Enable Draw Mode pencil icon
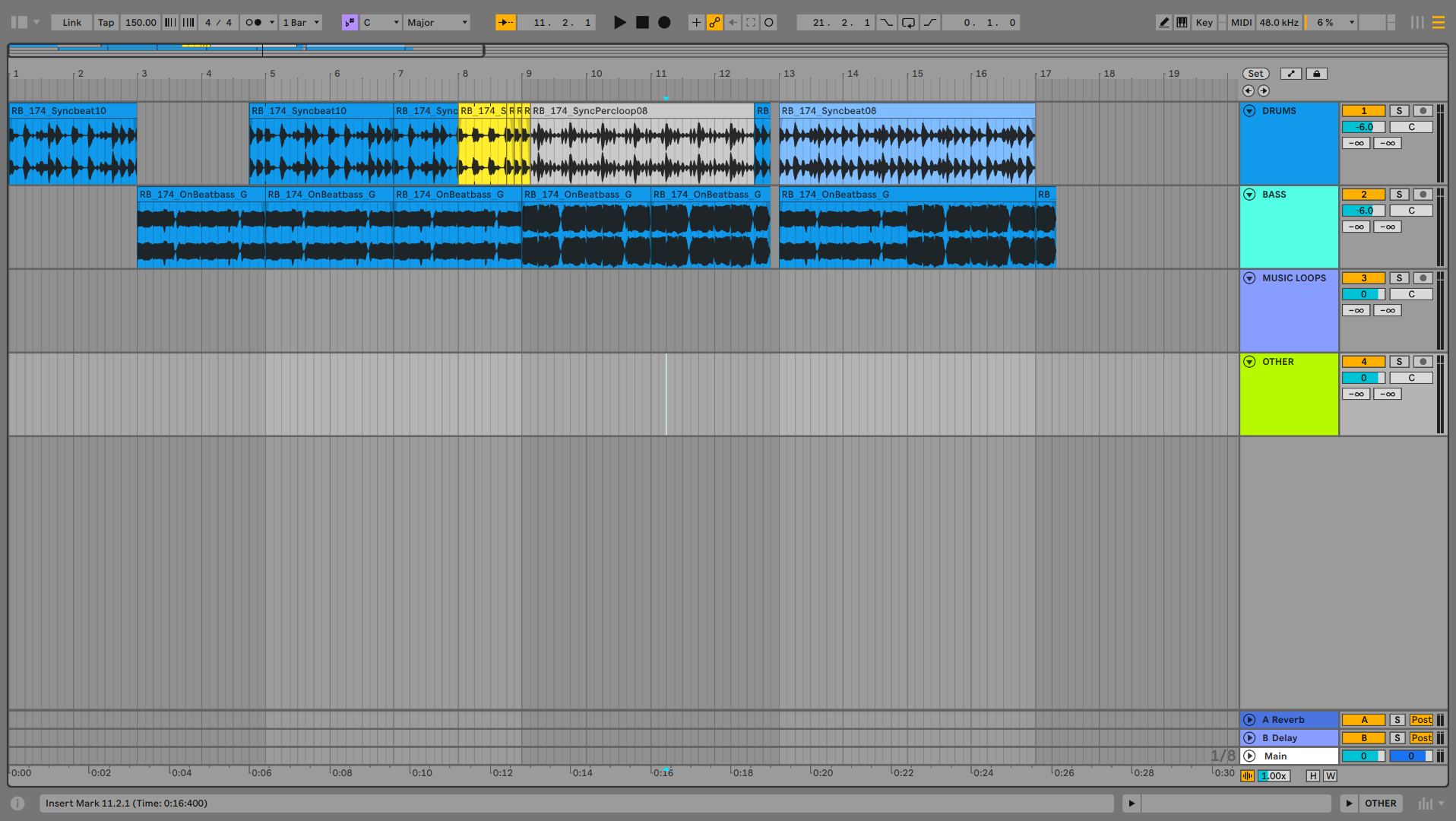The height and width of the screenshot is (821, 1456). 1163,23
